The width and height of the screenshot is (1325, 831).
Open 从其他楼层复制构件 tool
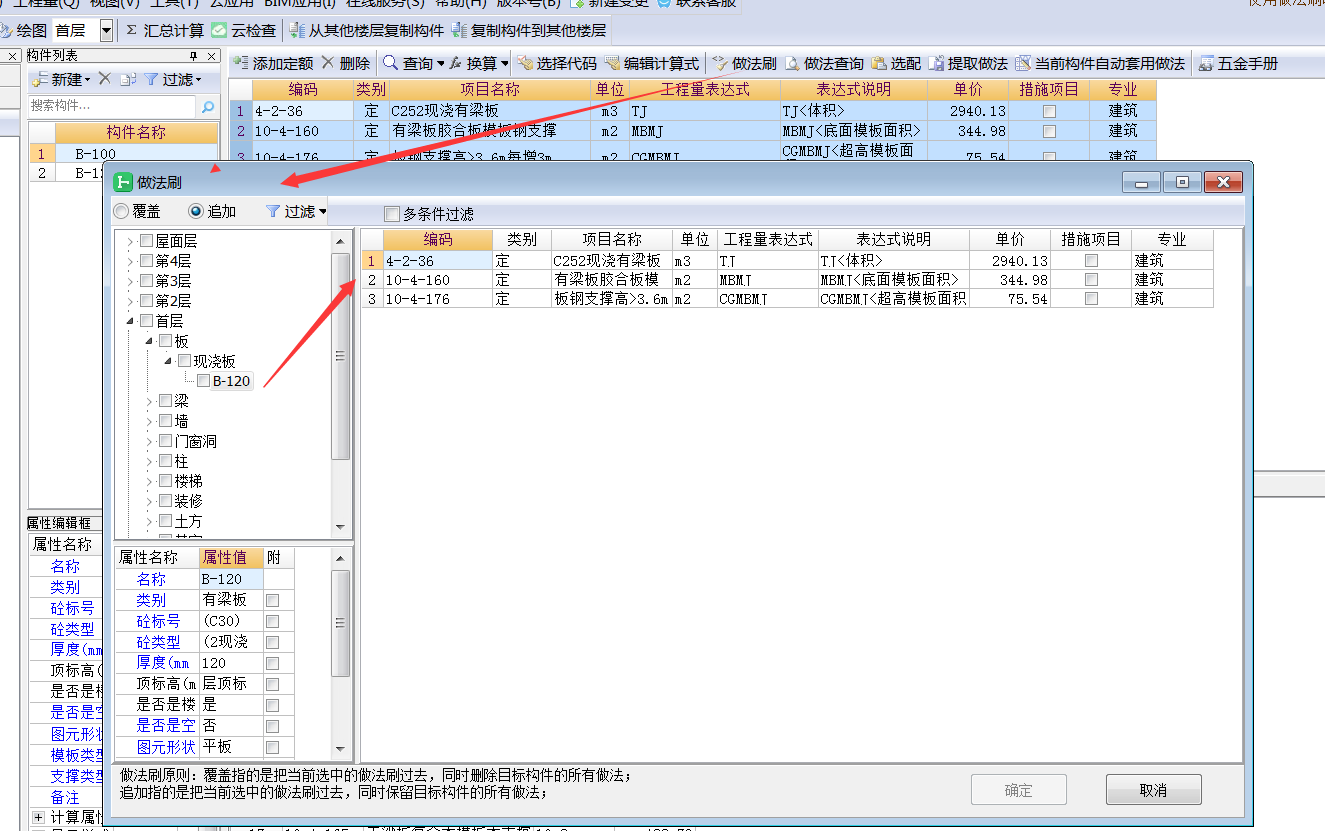(x=366, y=31)
